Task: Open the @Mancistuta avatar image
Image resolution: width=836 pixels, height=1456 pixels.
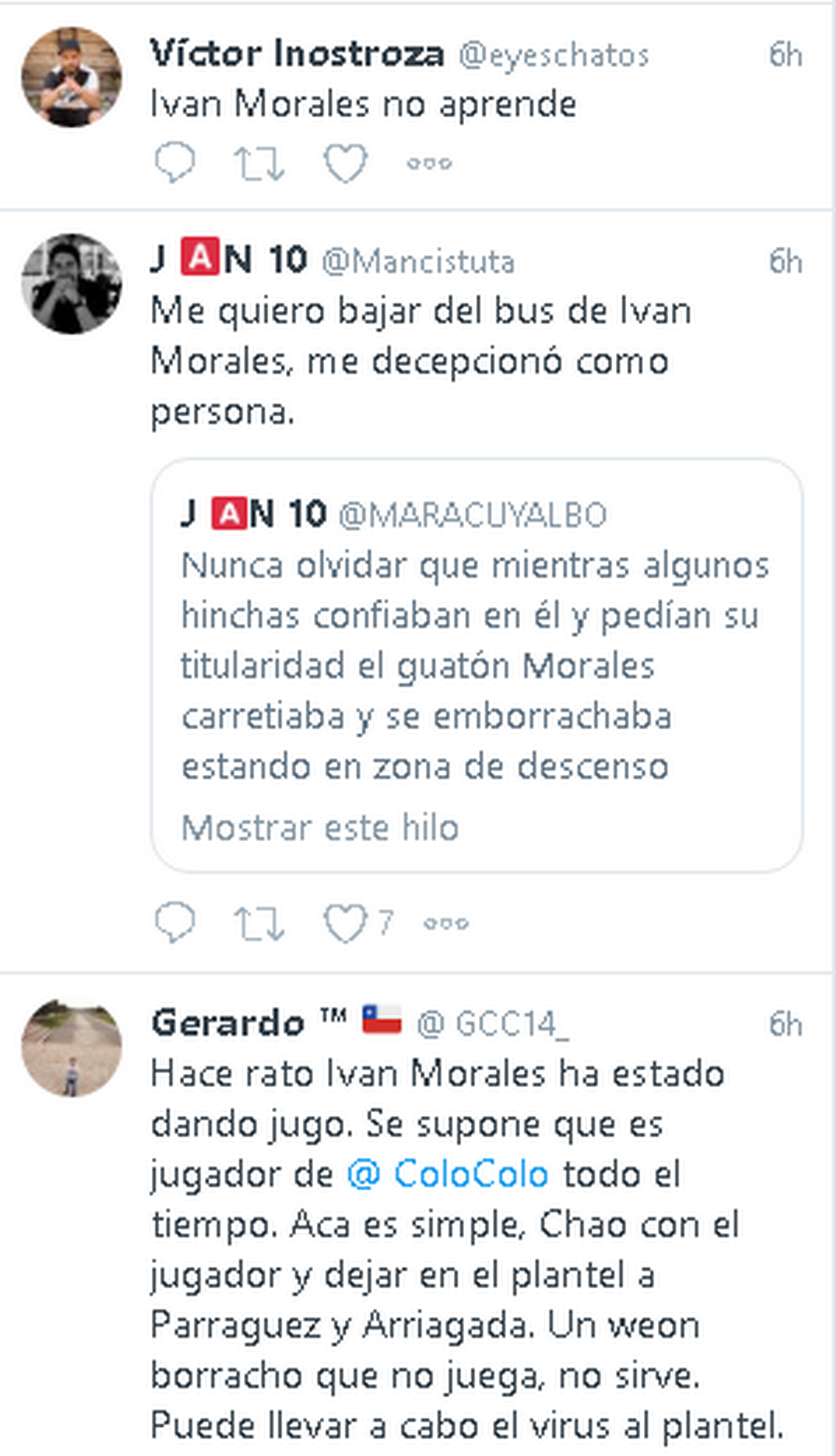Action: (71, 284)
